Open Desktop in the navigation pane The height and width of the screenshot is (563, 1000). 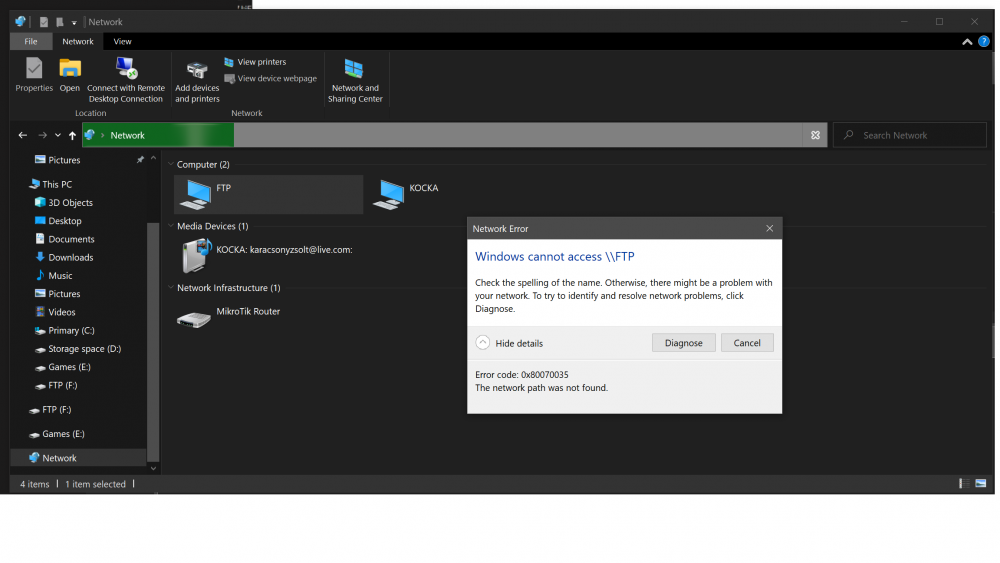click(x=64, y=221)
